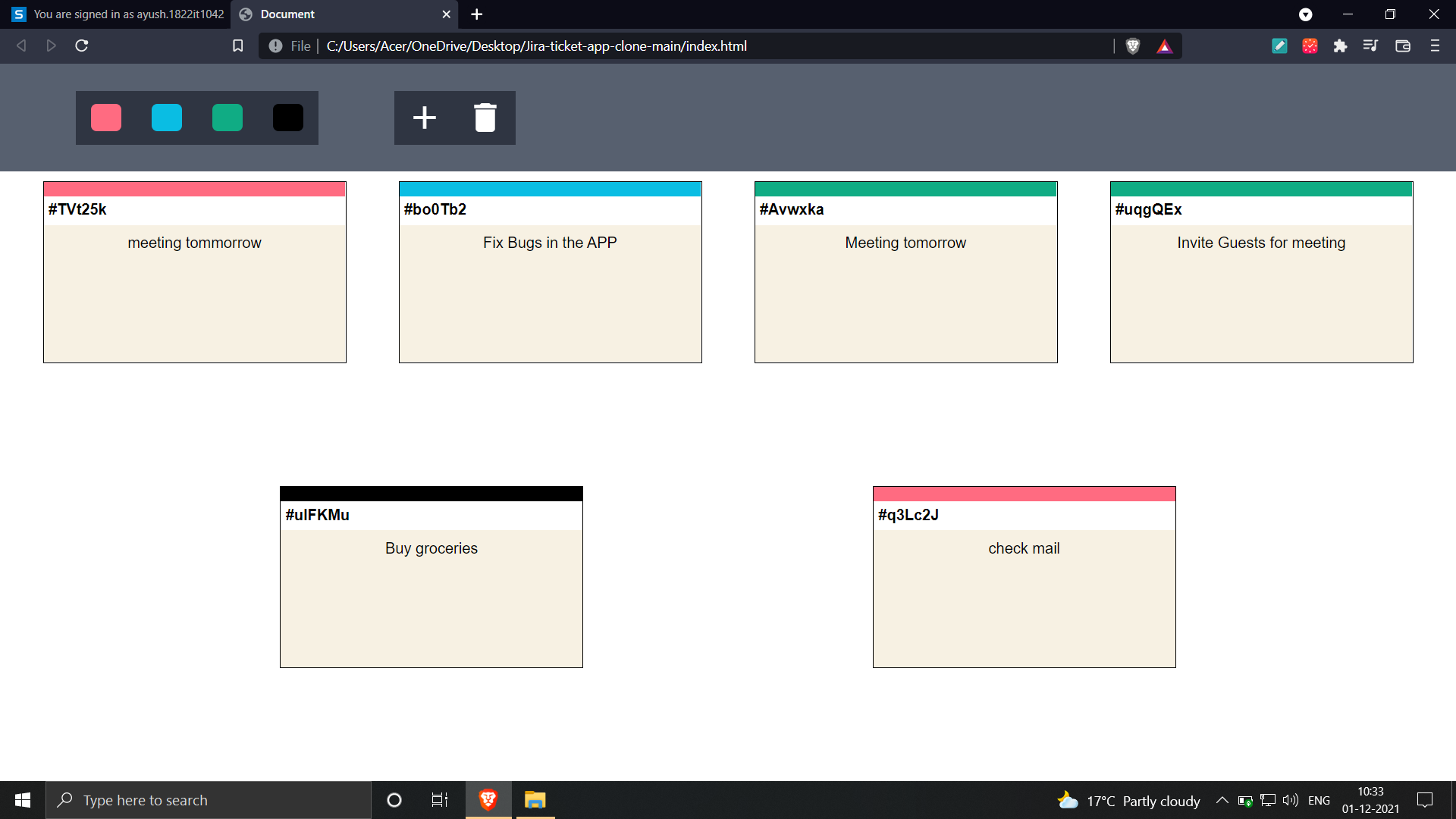Activate the trash delete-mode icon
1456x819 pixels.
(x=485, y=118)
